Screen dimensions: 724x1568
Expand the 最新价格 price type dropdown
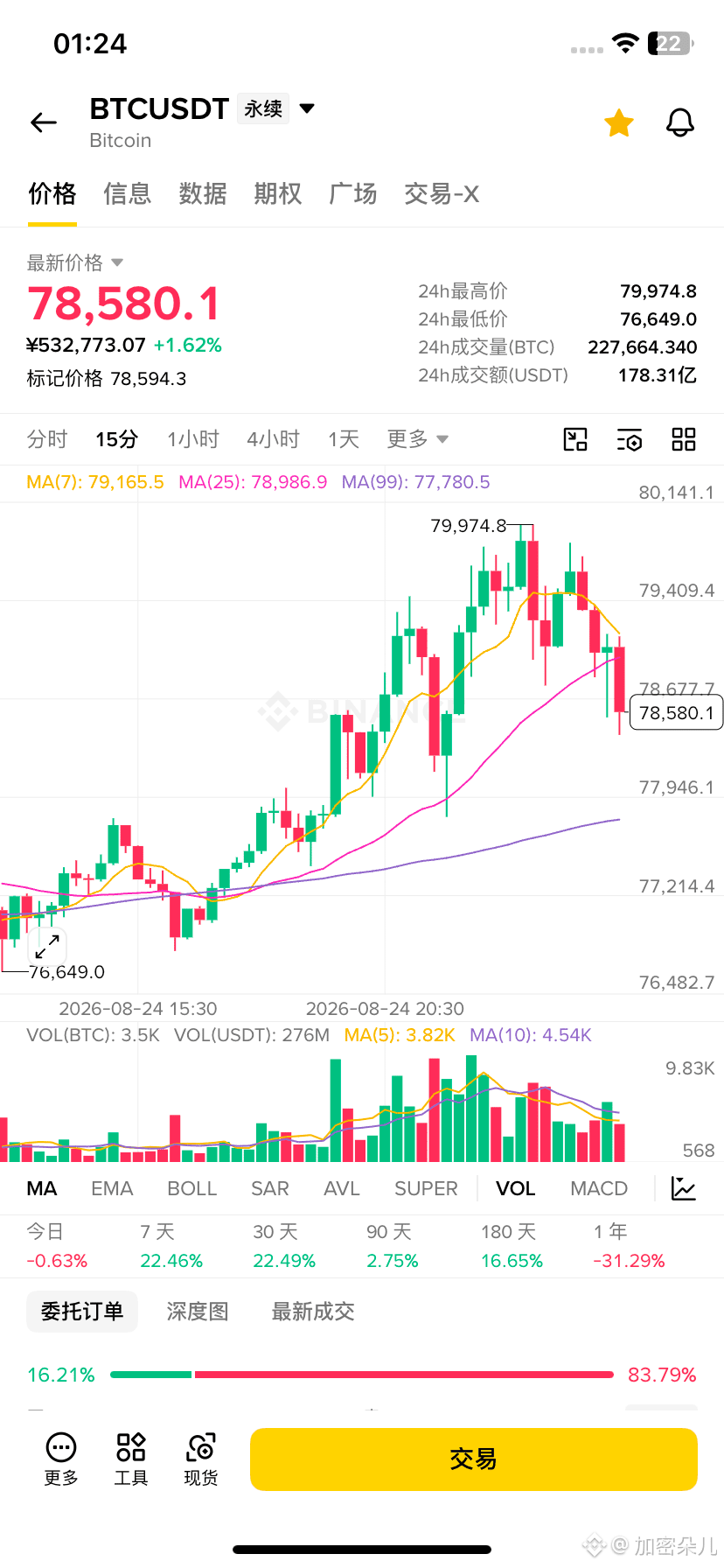point(75,262)
